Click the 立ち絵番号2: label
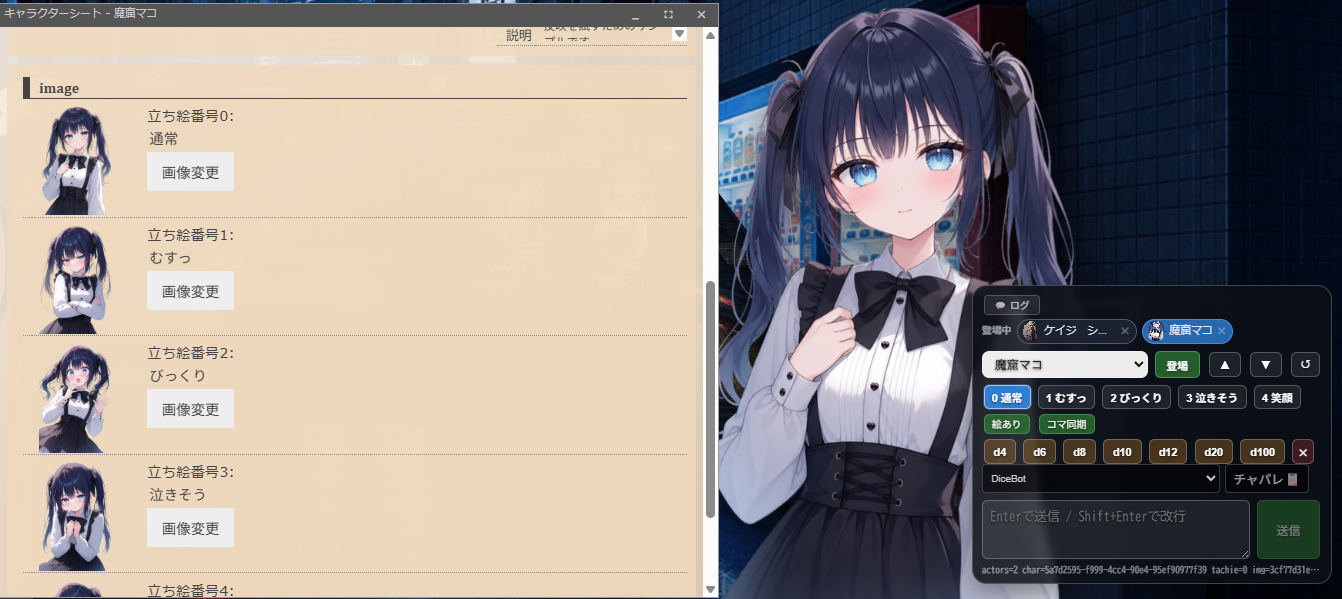Viewport: 1342px width, 599px height. [x=190, y=353]
